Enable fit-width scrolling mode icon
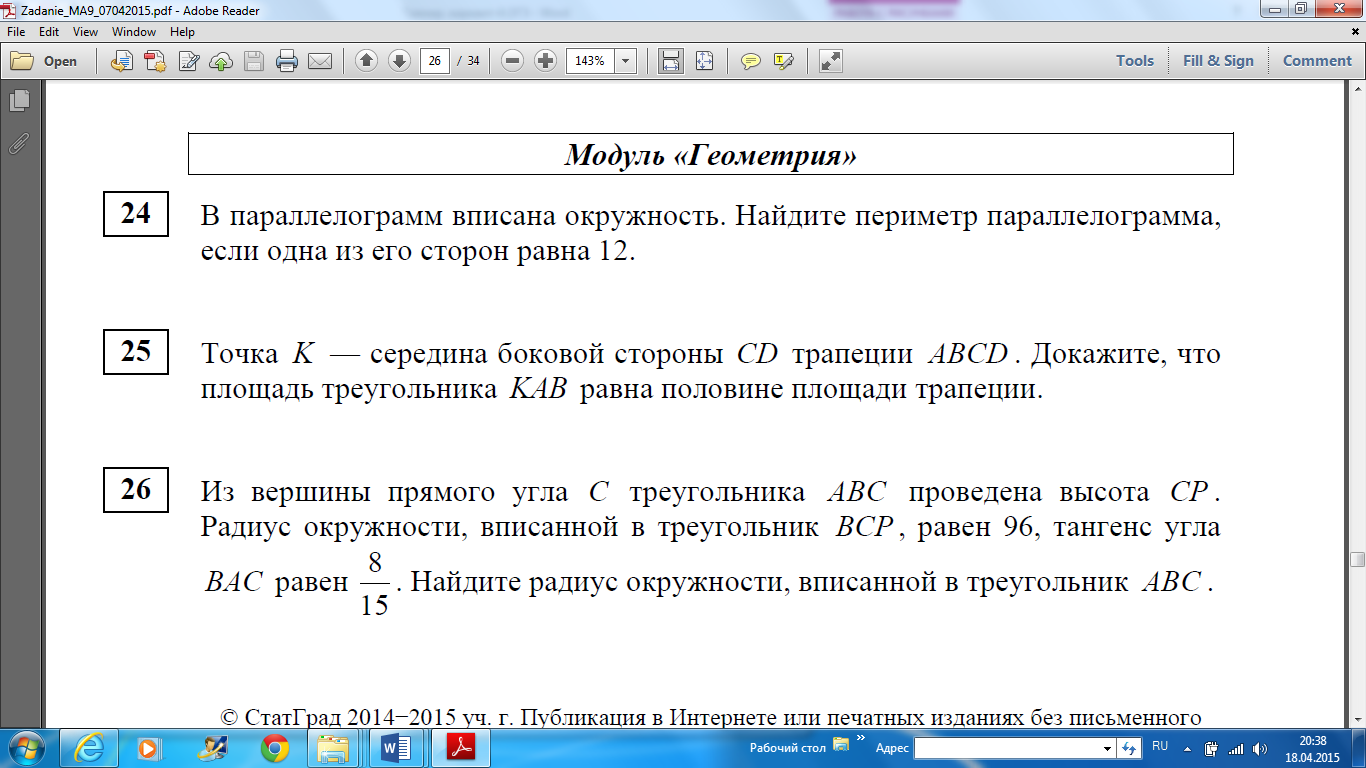 tap(671, 61)
